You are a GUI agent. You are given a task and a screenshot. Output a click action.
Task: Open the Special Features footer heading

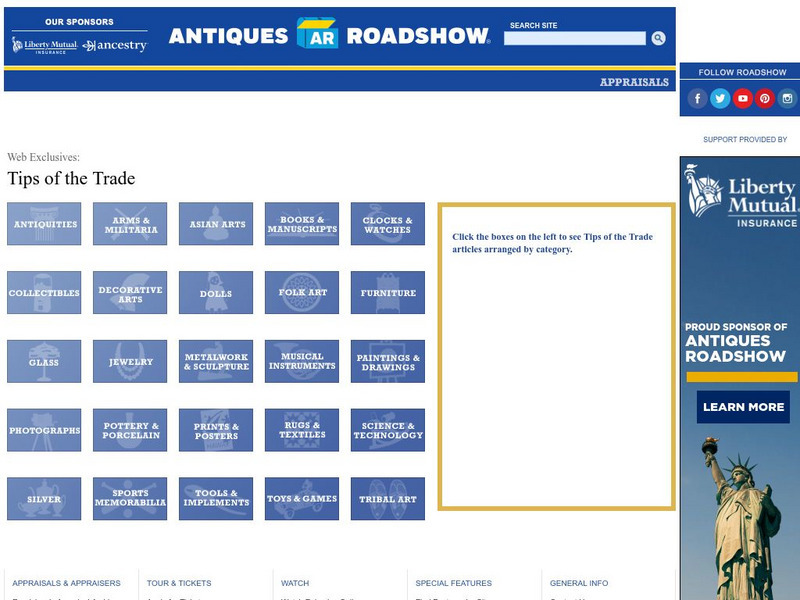(454, 583)
